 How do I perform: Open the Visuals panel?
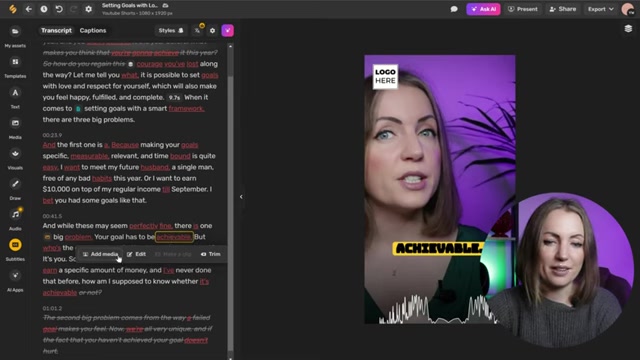pyautogui.click(x=15, y=159)
